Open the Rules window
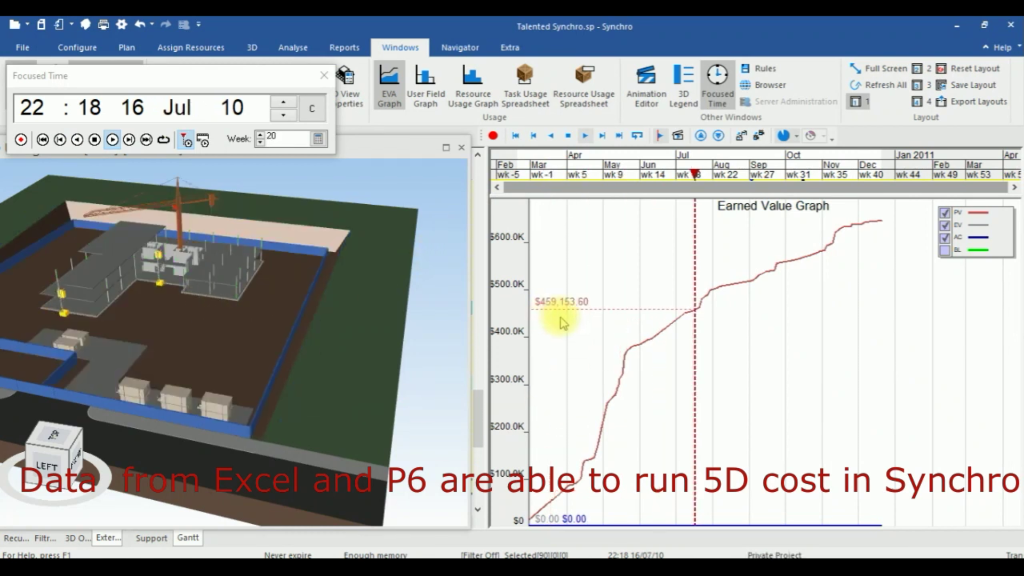 [758, 69]
